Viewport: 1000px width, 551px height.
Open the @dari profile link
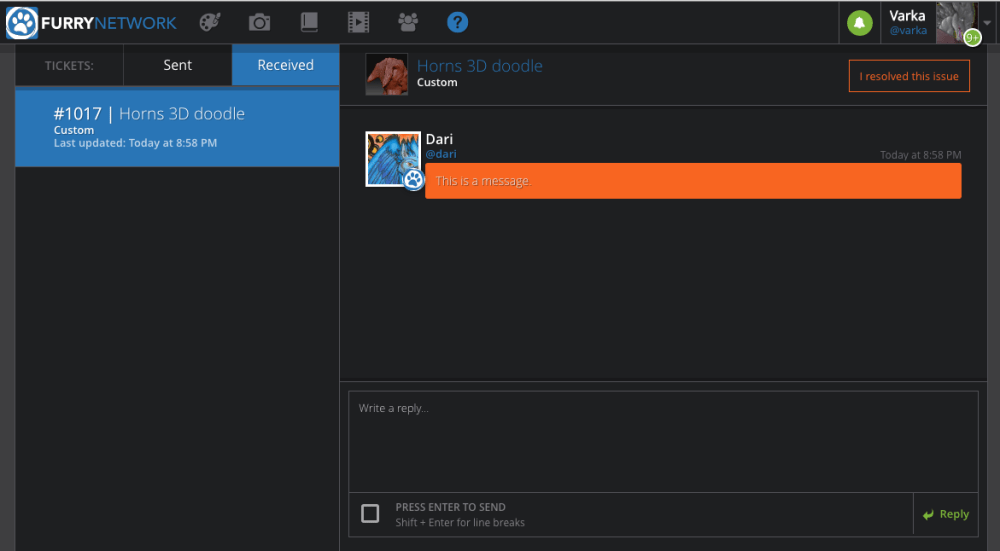(441, 154)
